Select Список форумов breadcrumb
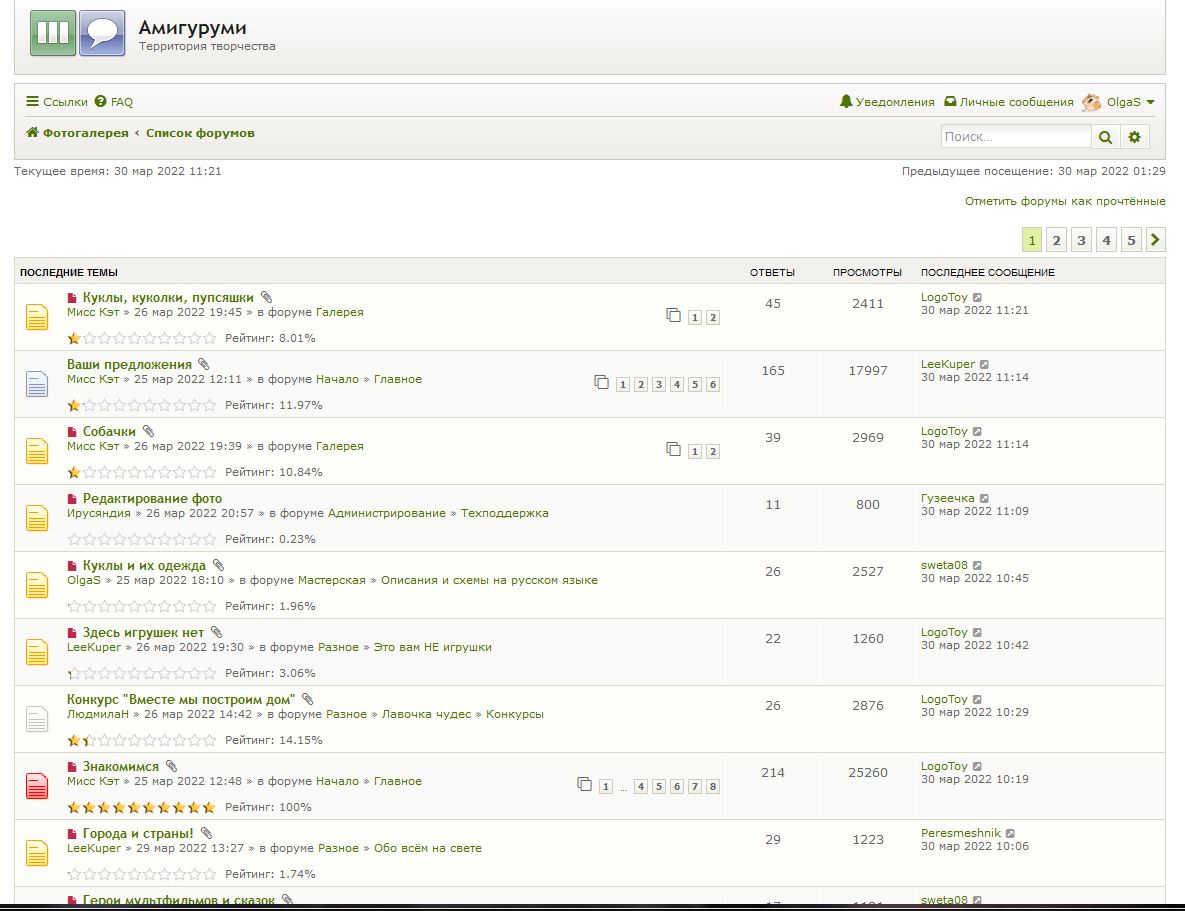 tap(200, 133)
